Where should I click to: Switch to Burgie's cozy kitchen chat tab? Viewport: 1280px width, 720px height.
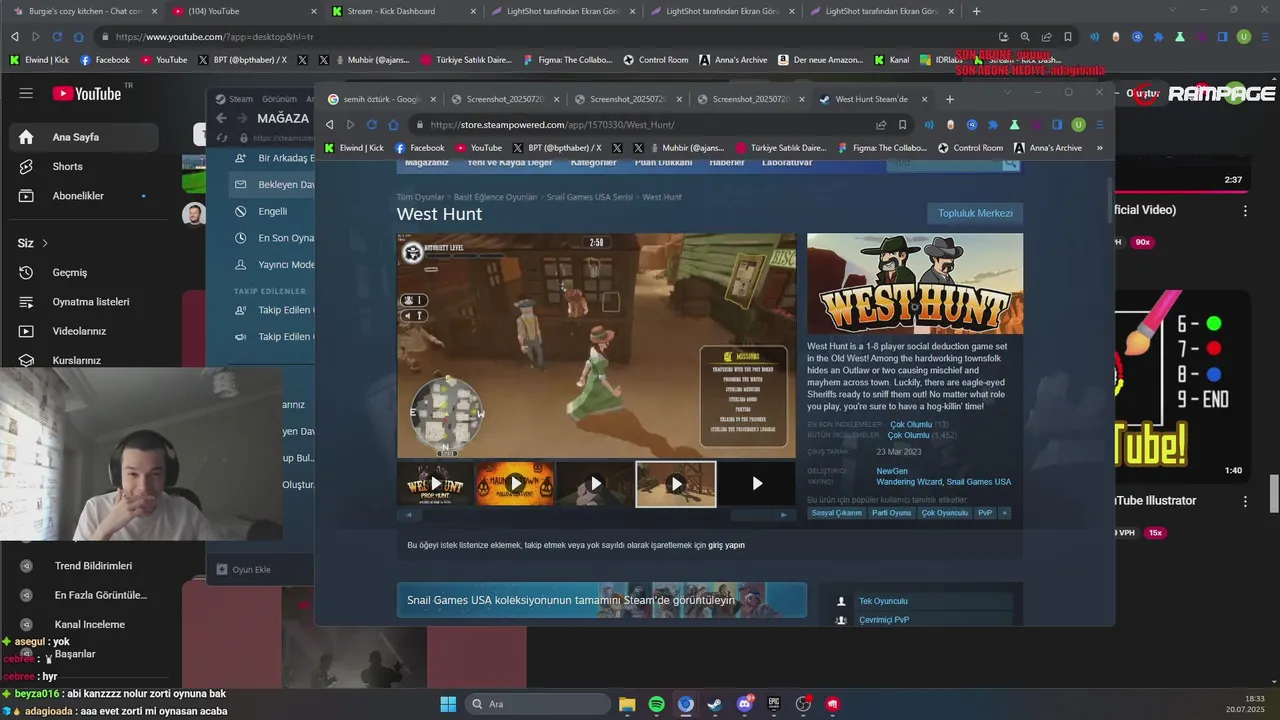[84, 11]
